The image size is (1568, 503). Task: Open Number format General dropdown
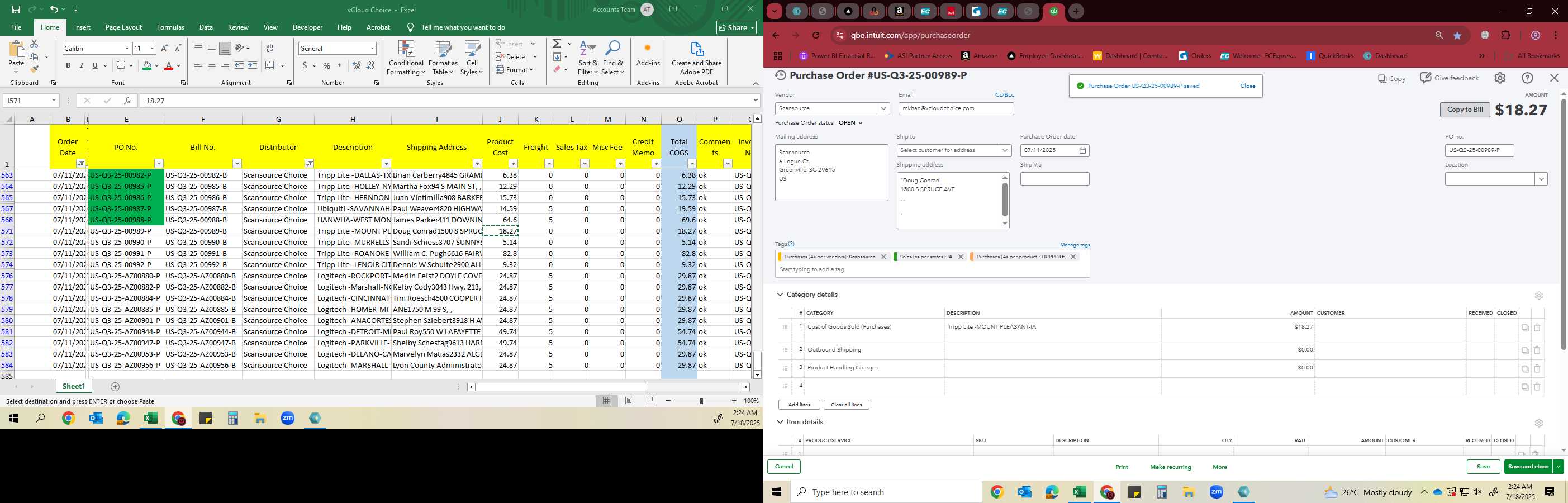coord(372,48)
